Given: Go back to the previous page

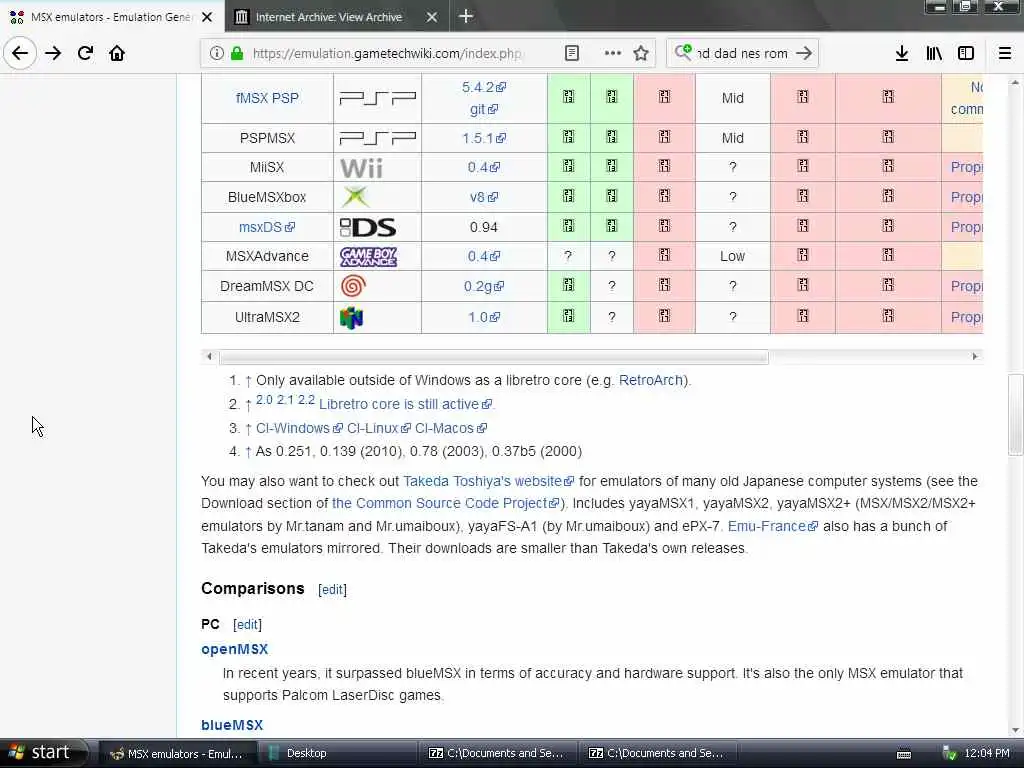Looking at the screenshot, I should coord(20,53).
